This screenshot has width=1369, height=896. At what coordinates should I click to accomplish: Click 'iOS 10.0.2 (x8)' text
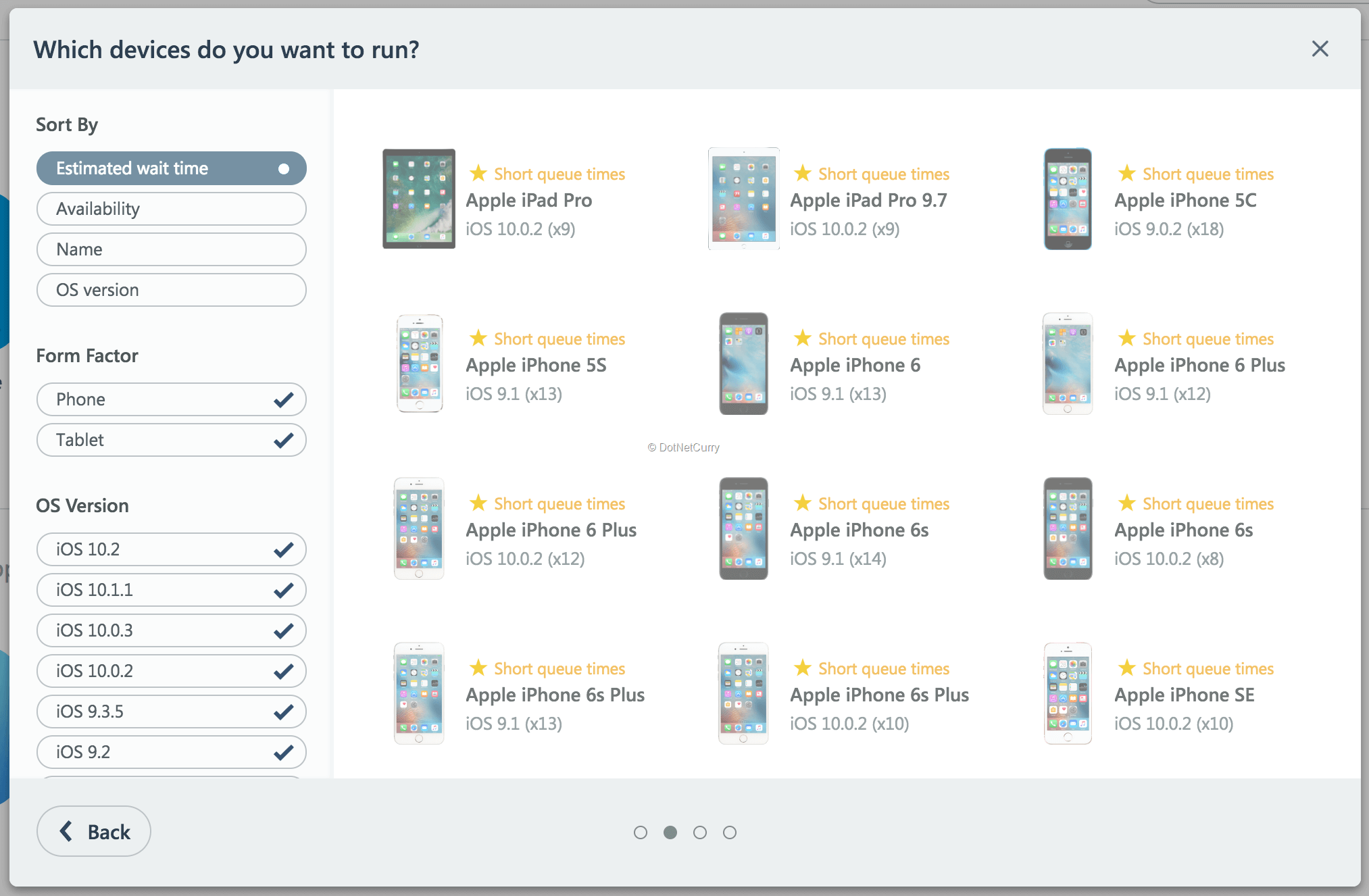1170,559
